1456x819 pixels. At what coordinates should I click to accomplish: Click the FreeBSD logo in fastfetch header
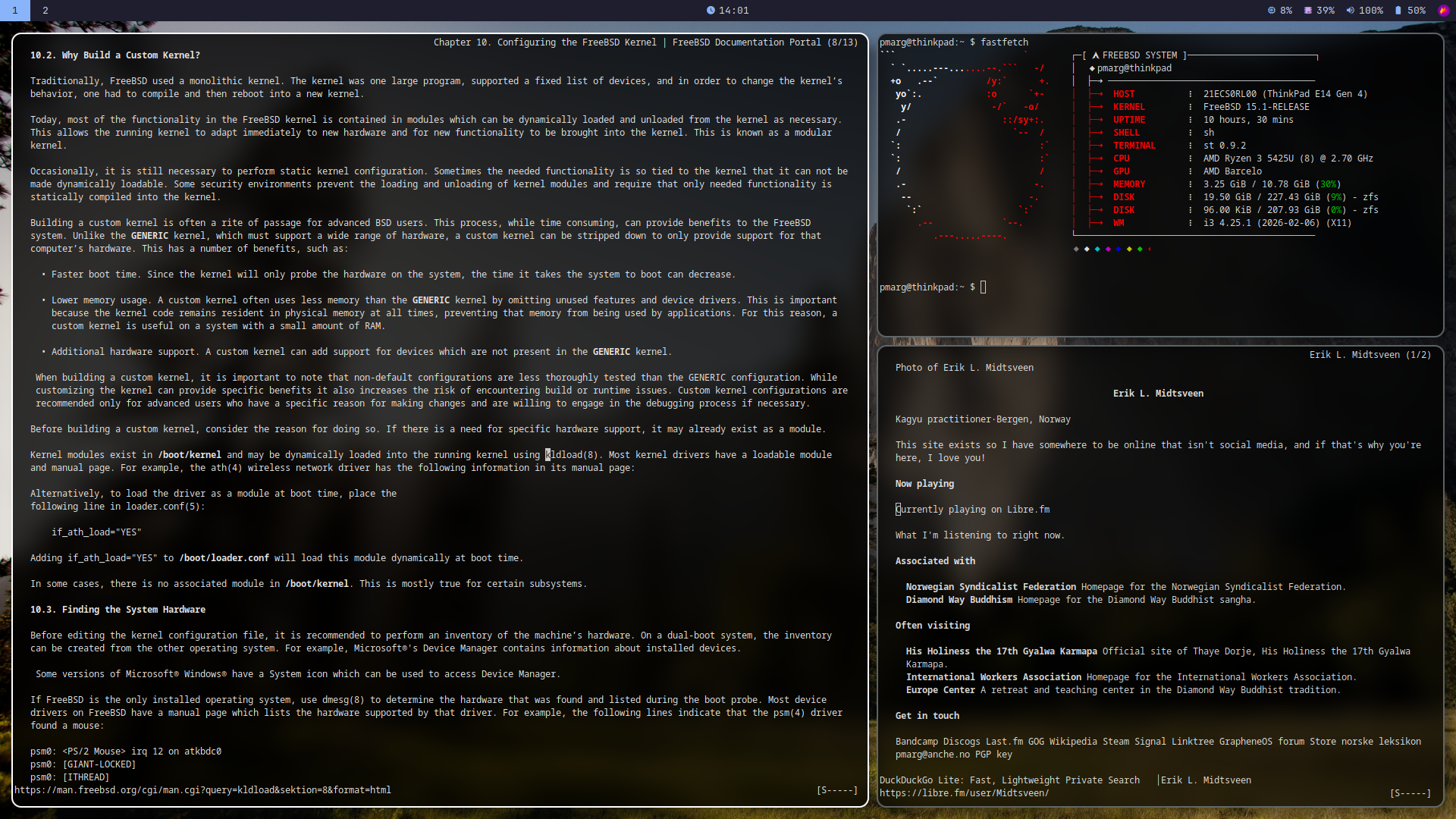click(x=1096, y=55)
